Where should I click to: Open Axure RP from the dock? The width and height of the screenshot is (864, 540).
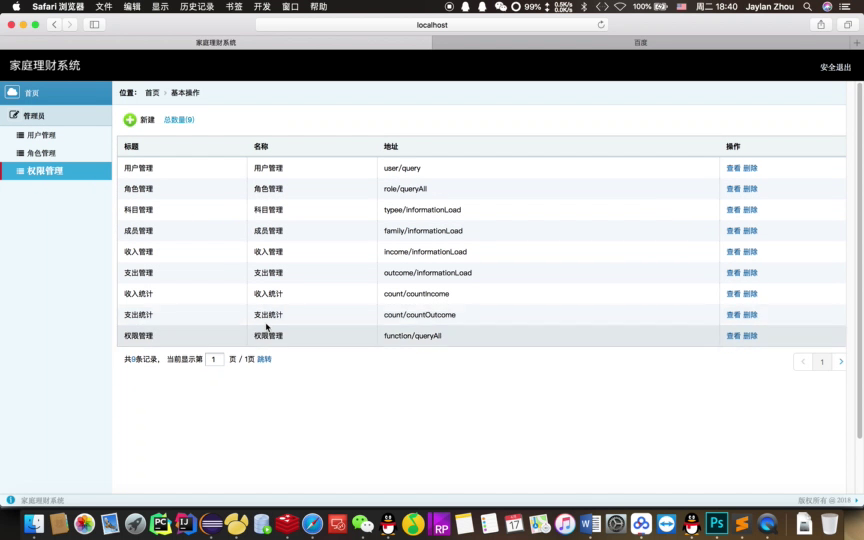coord(439,524)
